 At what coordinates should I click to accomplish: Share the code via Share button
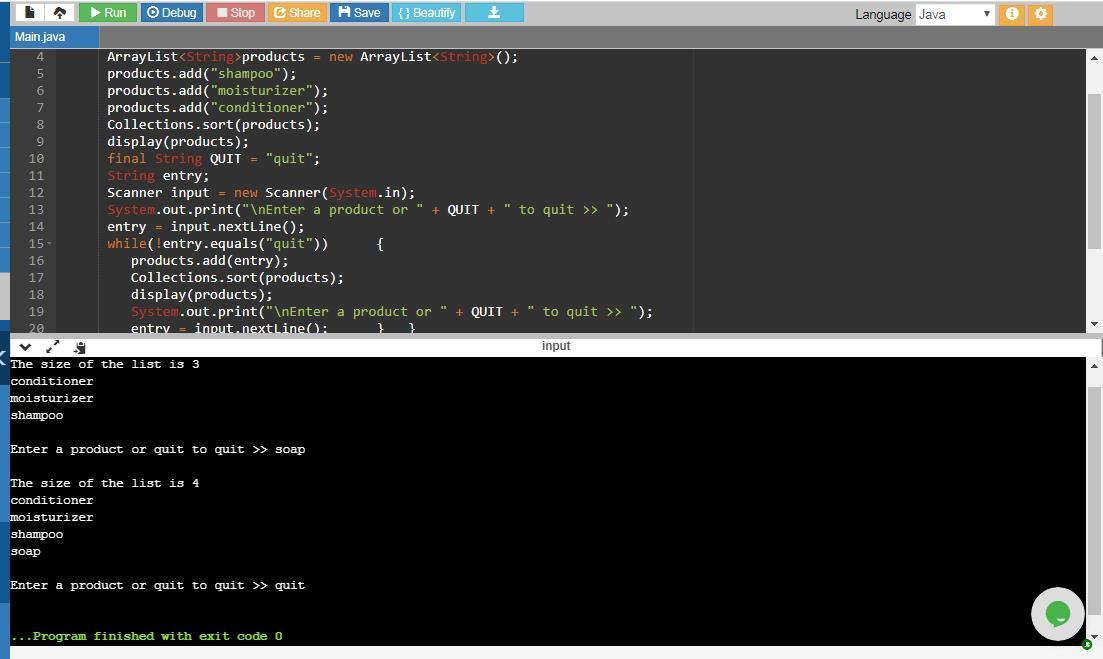point(297,13)
